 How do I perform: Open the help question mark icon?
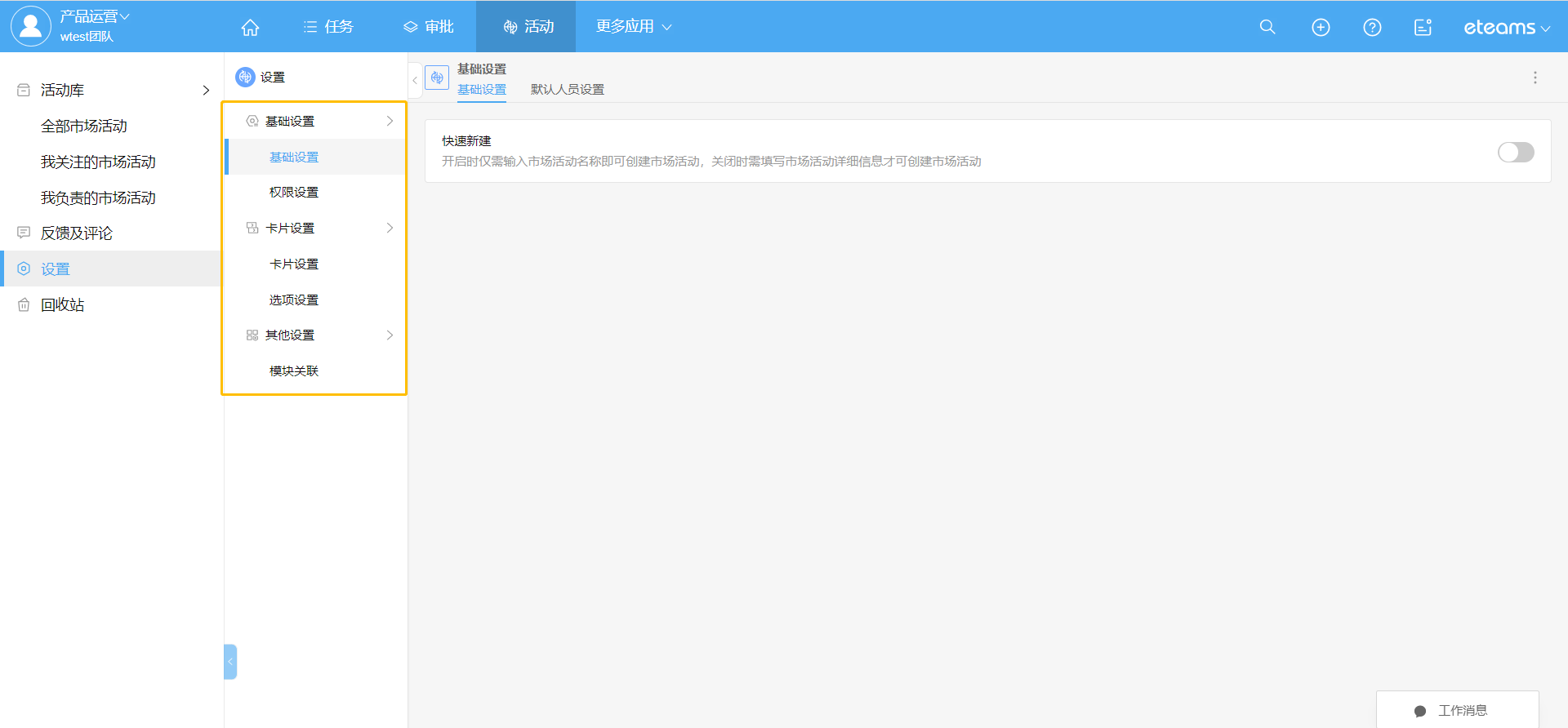tap(1372, 27)
